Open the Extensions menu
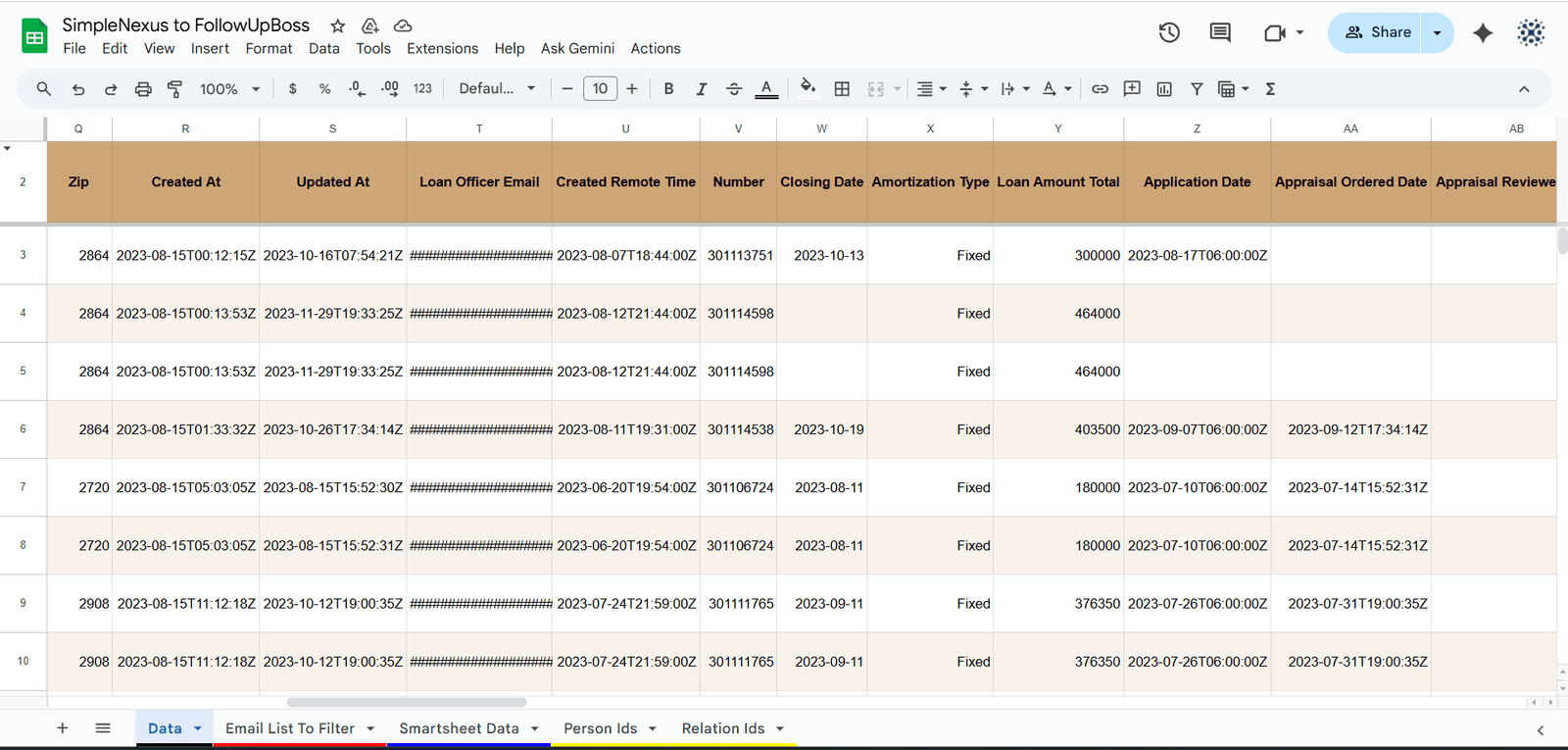Image resolution: width=1568 pixels, height=750 pixels. coord(442,48)
